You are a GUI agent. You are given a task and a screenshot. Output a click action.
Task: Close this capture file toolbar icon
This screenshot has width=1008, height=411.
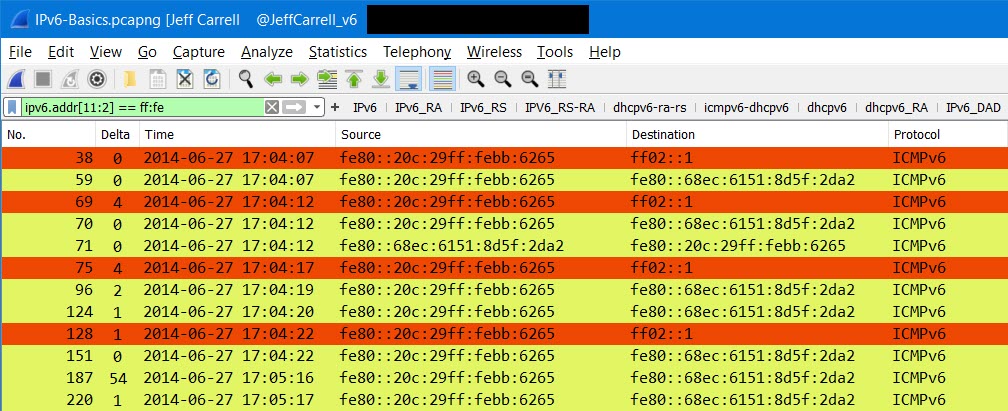click(x=185, y=79)
